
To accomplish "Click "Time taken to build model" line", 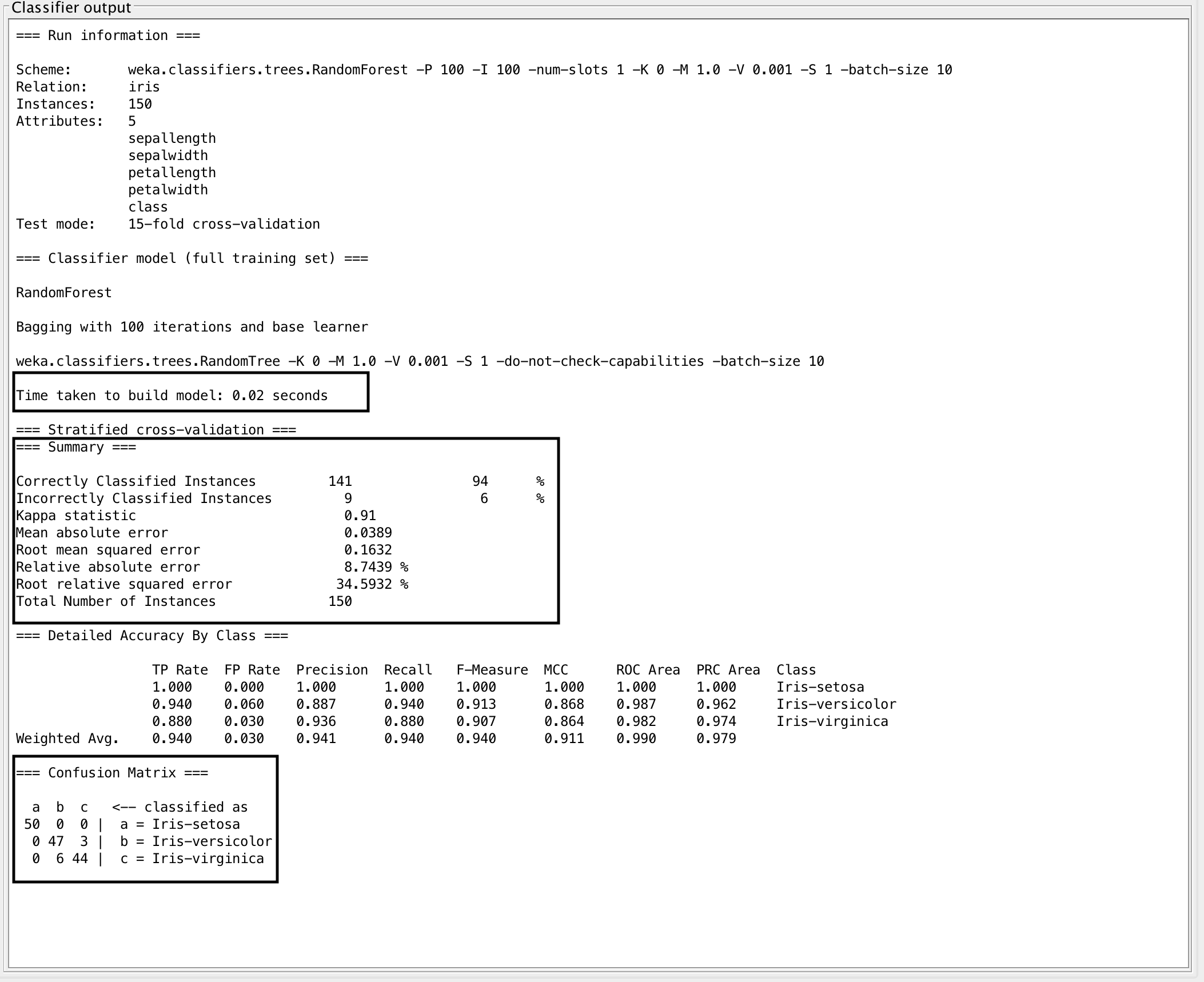I will (x=172, y=396).
